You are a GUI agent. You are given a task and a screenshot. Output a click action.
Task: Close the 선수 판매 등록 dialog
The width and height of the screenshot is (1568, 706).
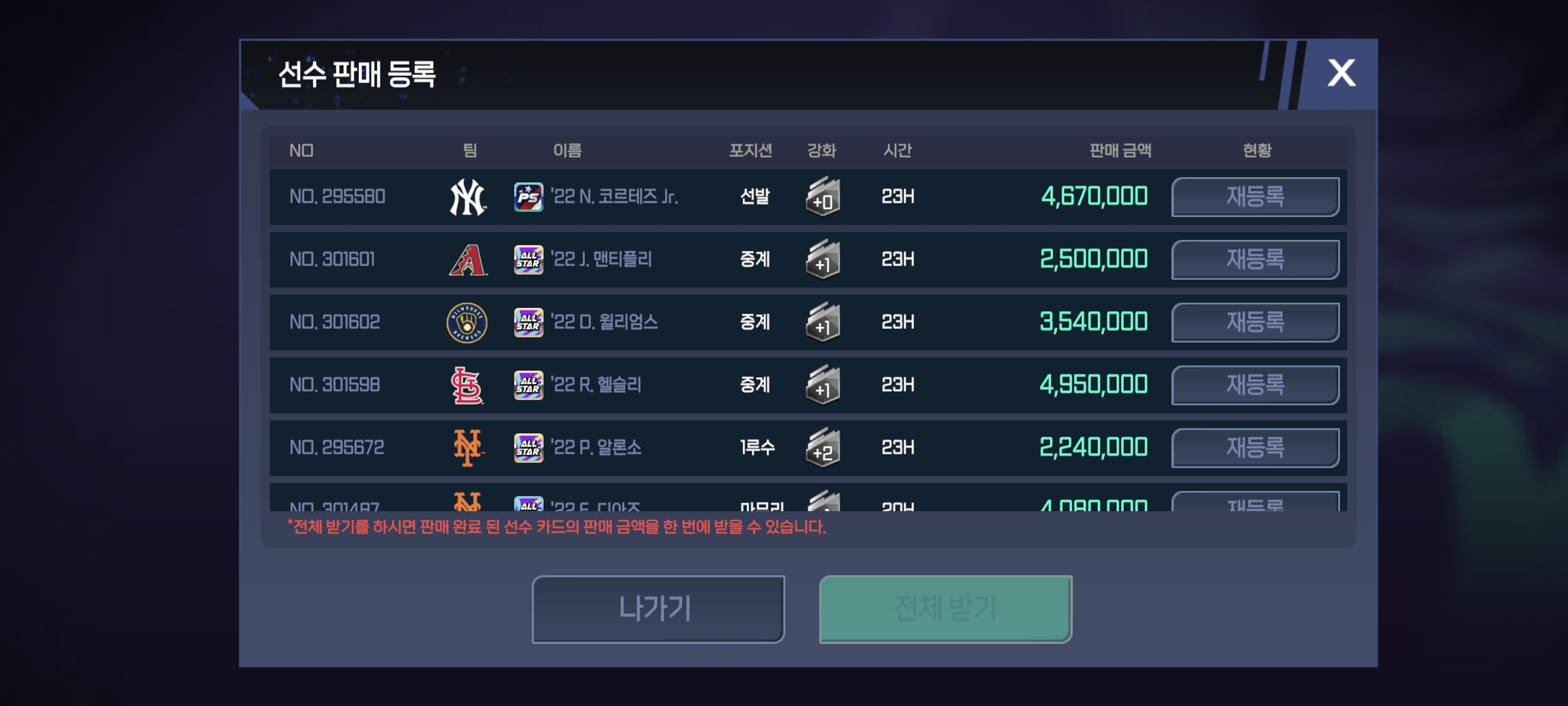tap(1341, 73)
